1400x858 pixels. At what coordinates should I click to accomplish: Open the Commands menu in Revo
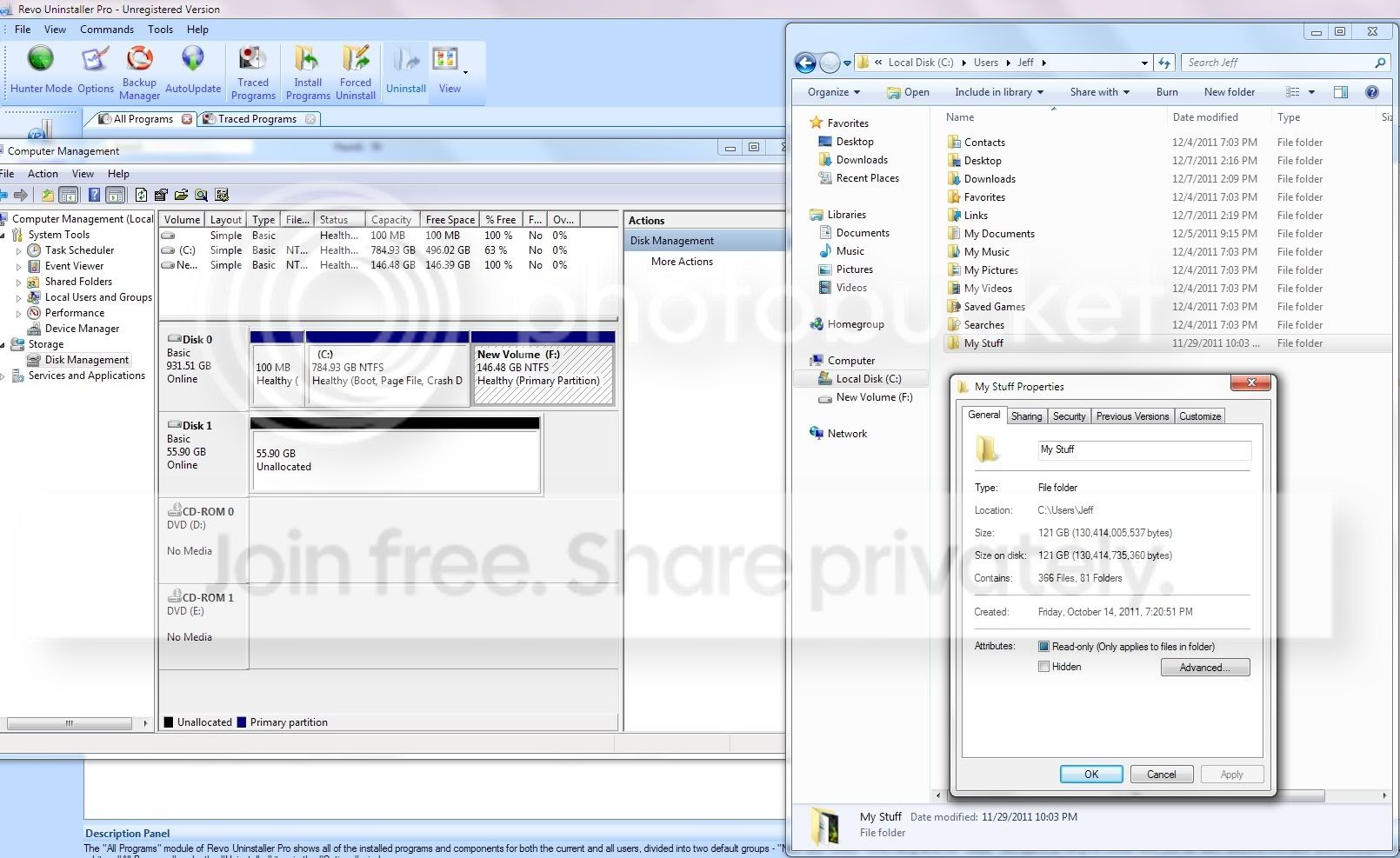click(x=107, y=30)
